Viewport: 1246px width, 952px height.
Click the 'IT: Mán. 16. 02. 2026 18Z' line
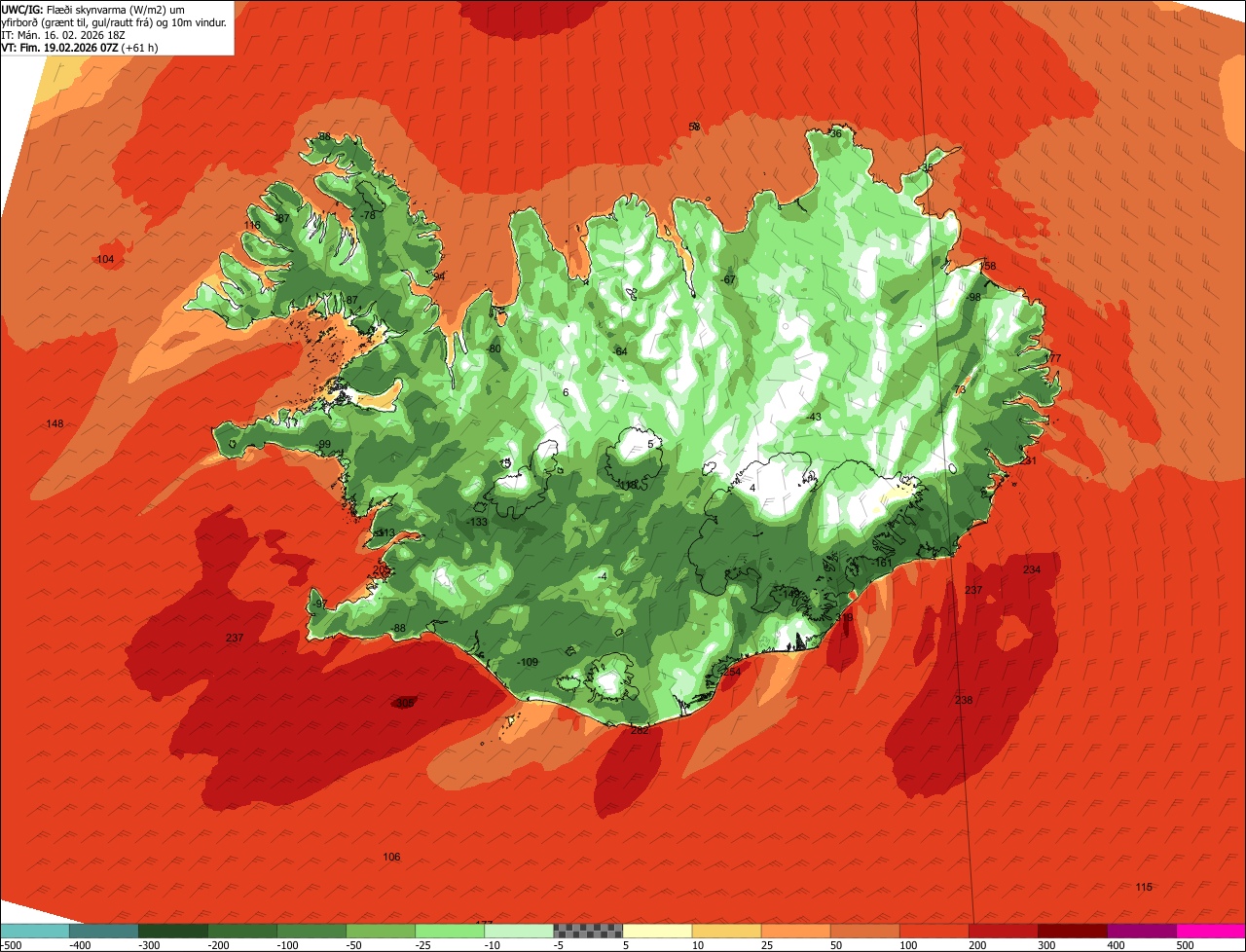[x=62, y=34]
